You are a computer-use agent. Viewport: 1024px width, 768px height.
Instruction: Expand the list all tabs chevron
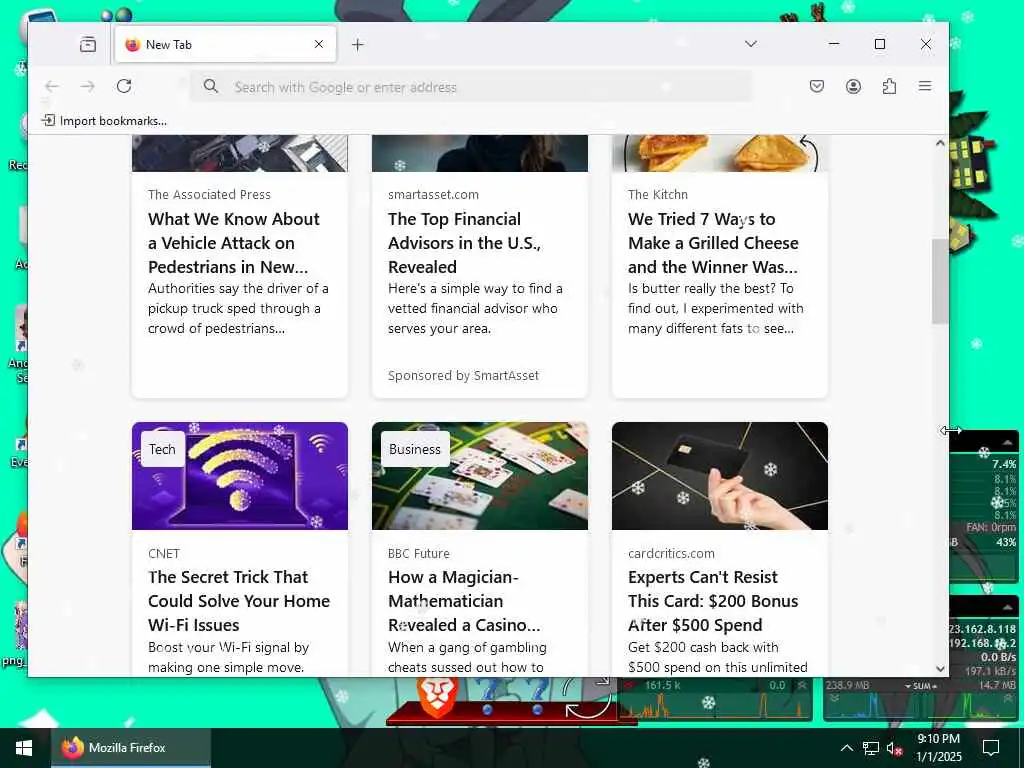point(751,44)
